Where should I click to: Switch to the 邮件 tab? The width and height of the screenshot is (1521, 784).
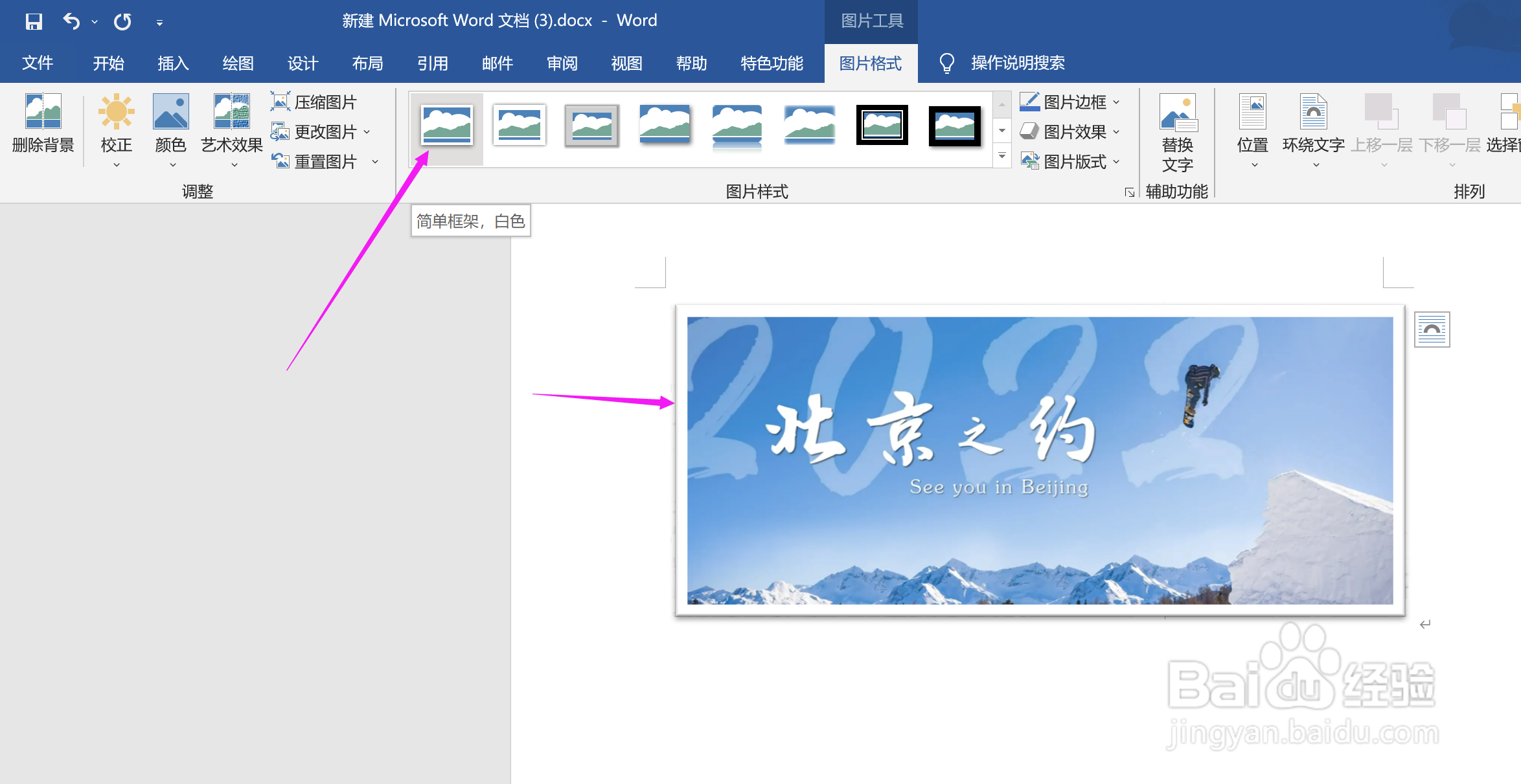[497, 63]
